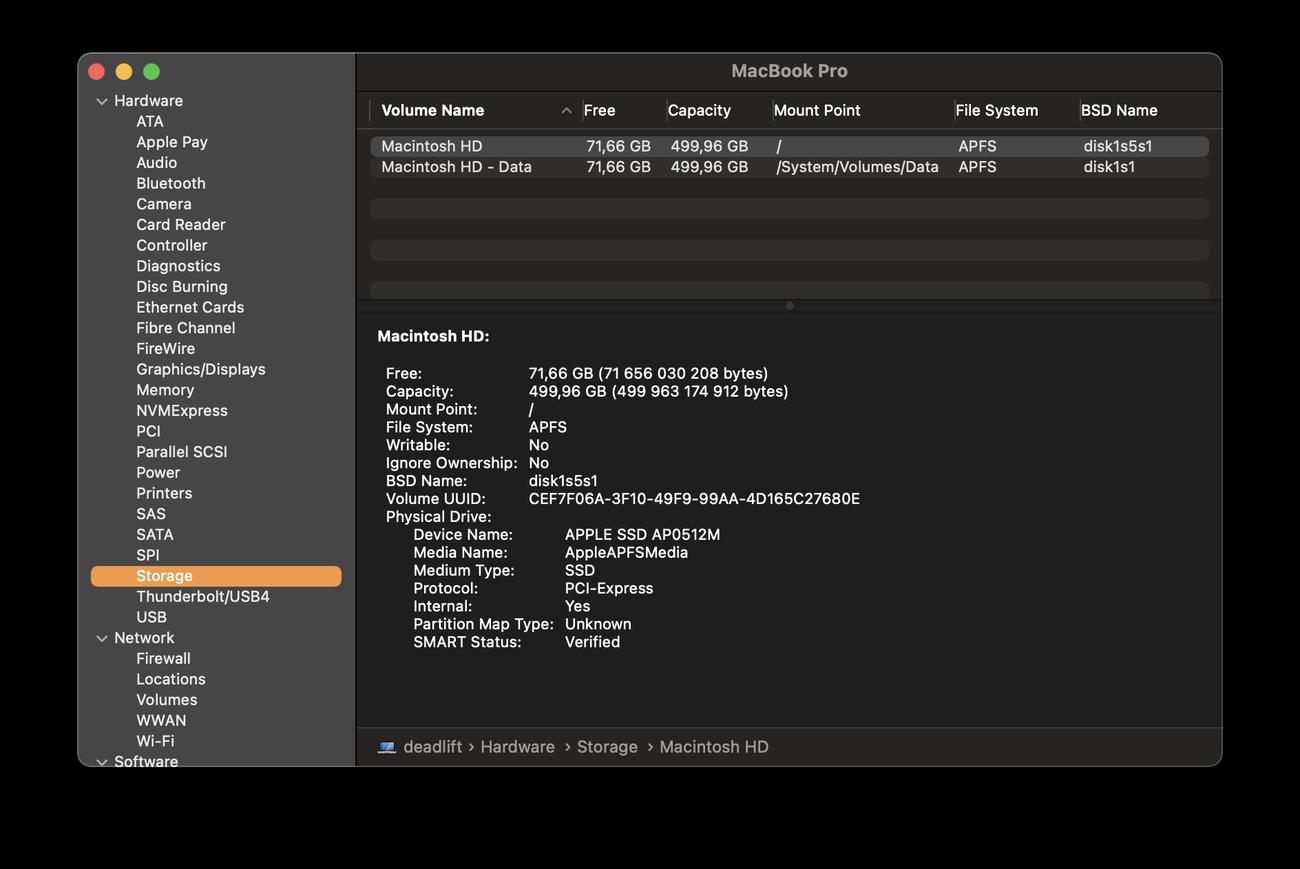Click the Macintosh HD: detail heading

coord(433,337)
